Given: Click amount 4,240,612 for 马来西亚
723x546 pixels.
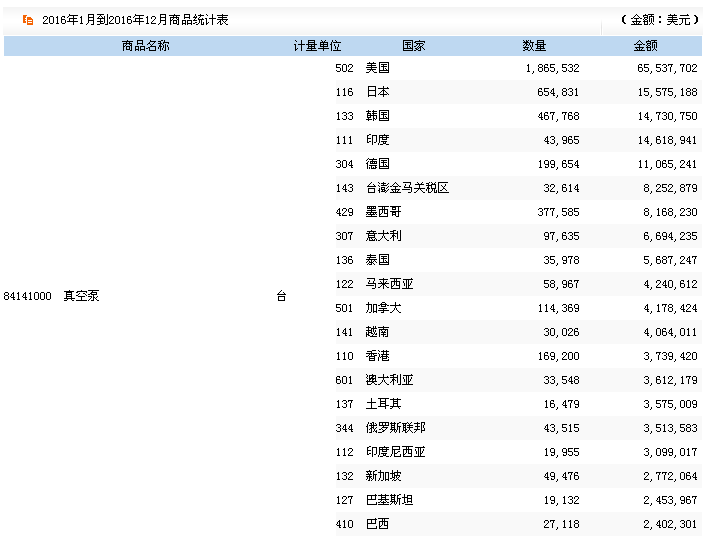Looking at the screenshot, I should click(670, 284).
